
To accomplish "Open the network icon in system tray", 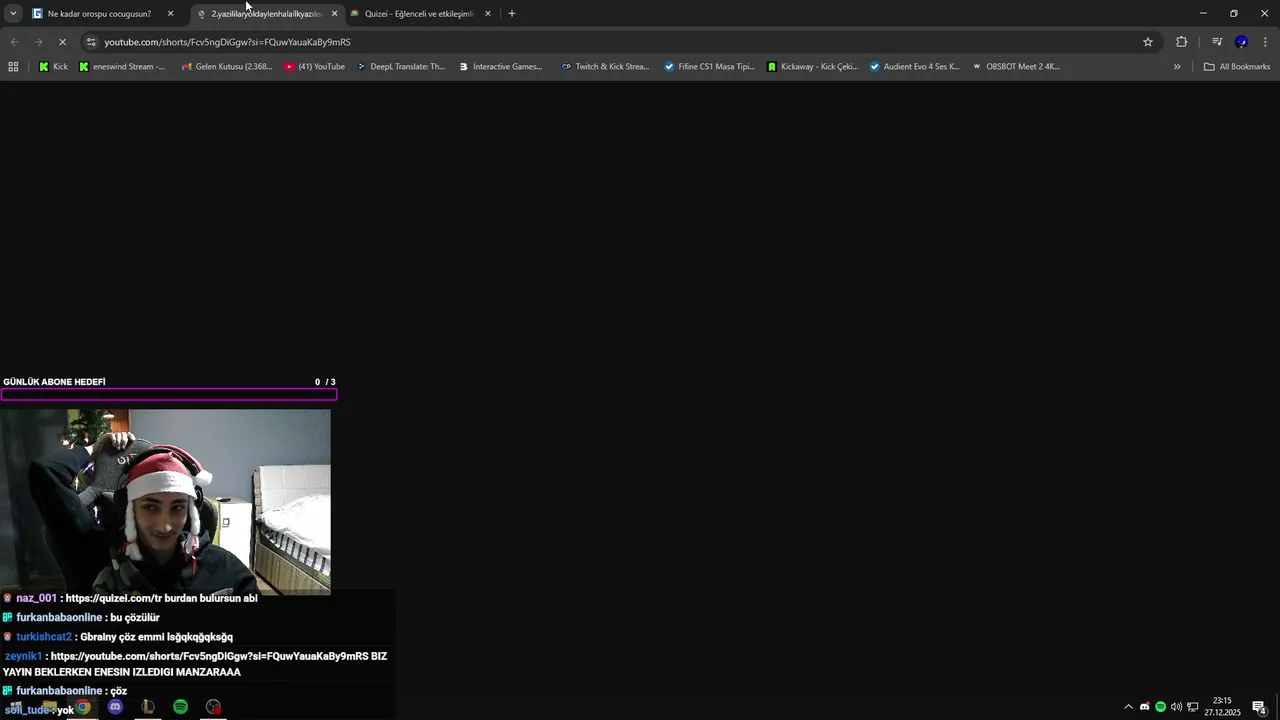I will 1192,707.
